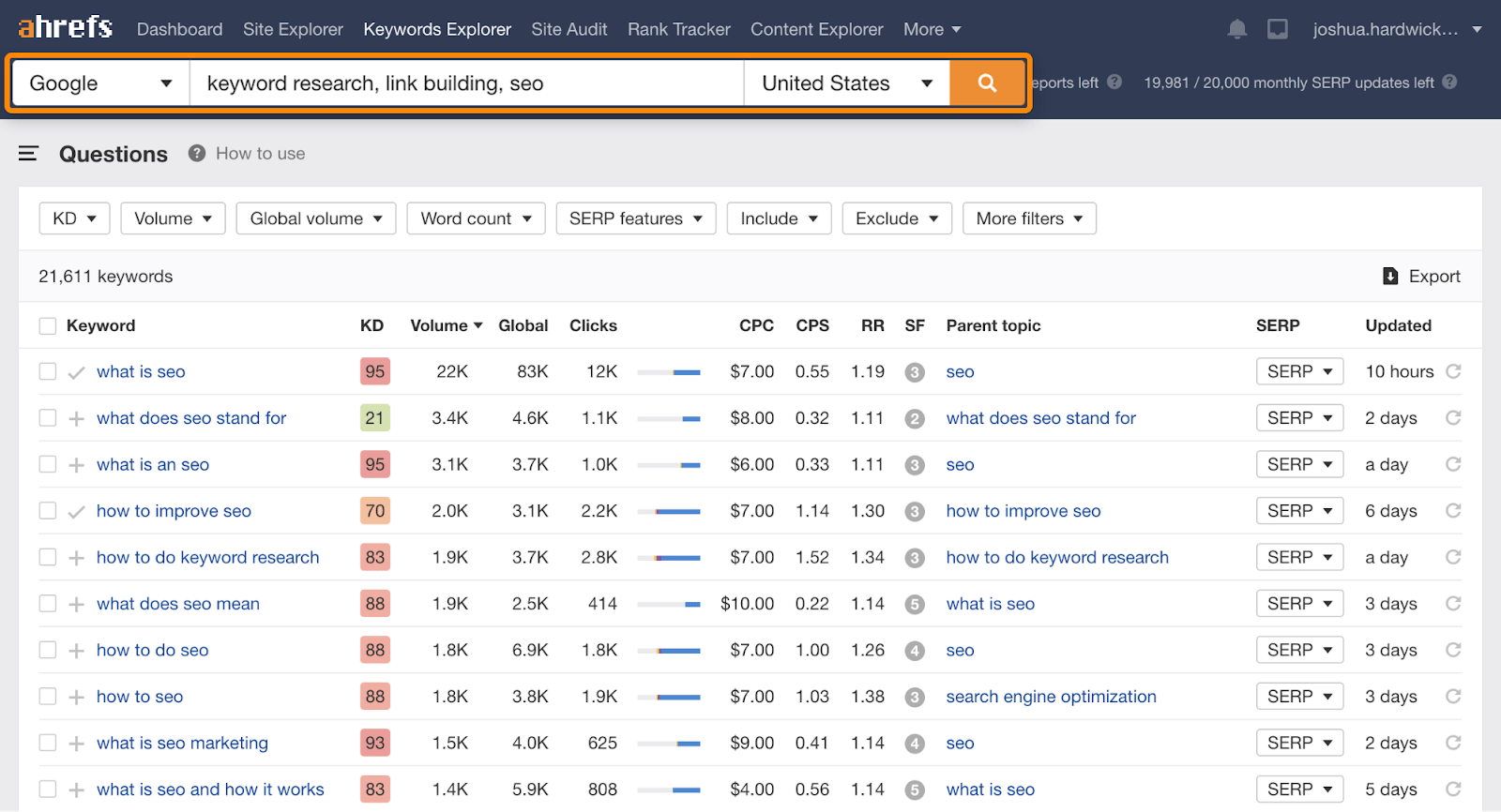Click the orange search magnifier button
Image resolution: width=1501 pixels, height=812 pixels.
(987, 83)
